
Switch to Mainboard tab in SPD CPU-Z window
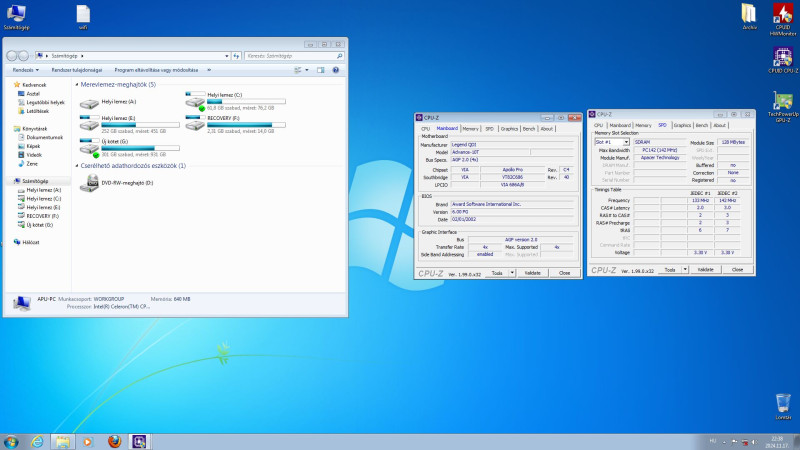[x=620, y=125]
